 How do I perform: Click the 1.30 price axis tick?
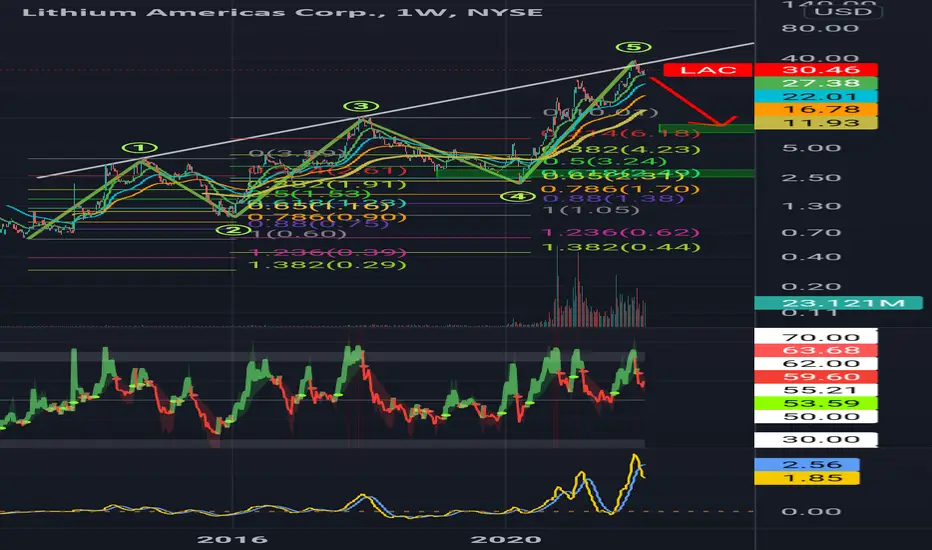coord(811,206)
